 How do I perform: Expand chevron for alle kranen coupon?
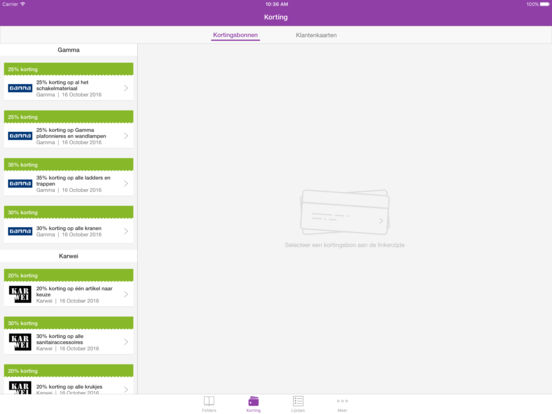pos(126,231)
